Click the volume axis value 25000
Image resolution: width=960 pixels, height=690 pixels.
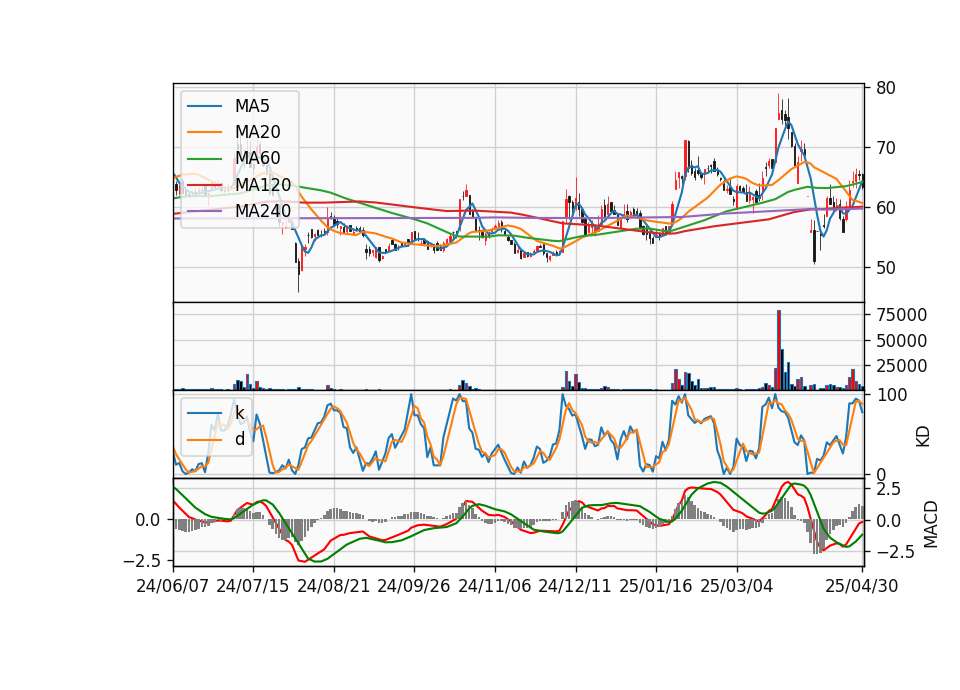click(901, 366)
